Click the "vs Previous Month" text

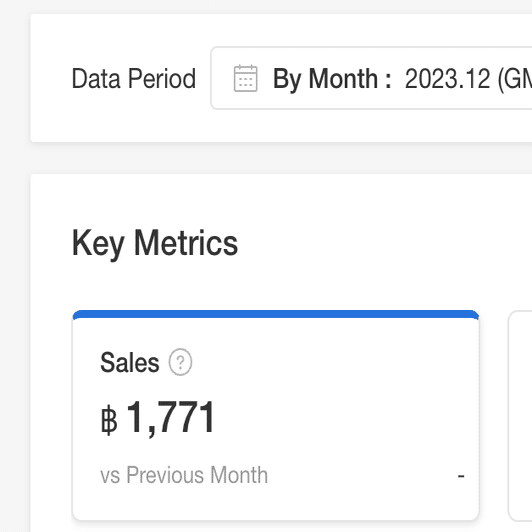coord(184,475)
